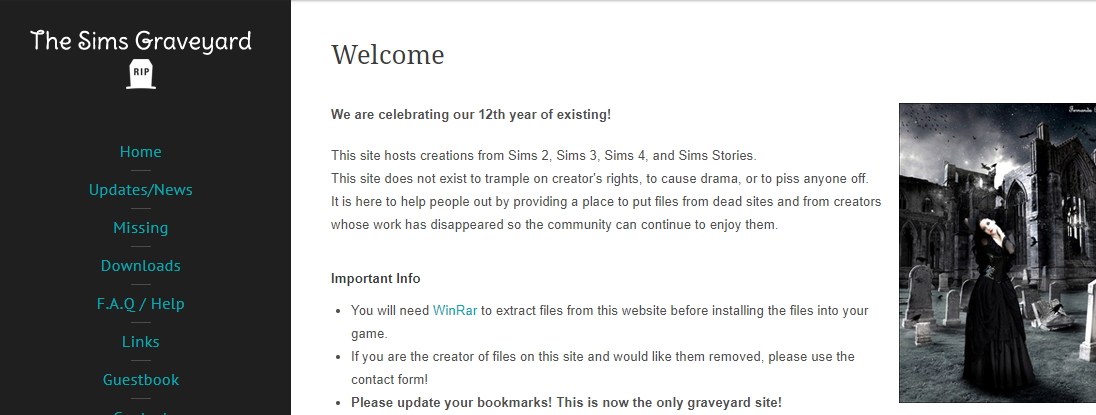This screenshot has width=1096, height=415.
Task: Click The Sims Graveyard site title
Action: tap(141, 41)
